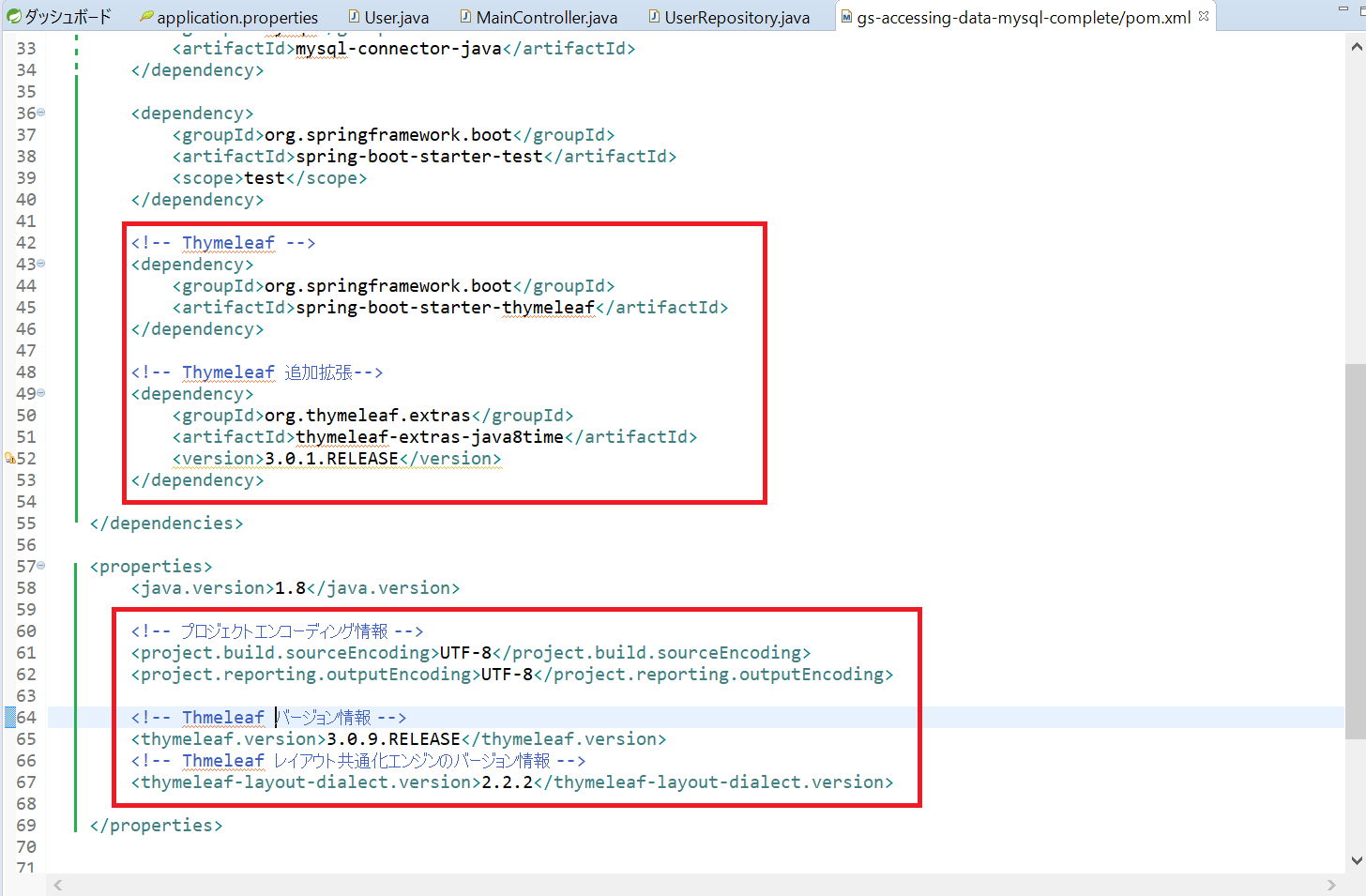
Task: Collapse the properties section at line 57
Action: coord(41,566)
